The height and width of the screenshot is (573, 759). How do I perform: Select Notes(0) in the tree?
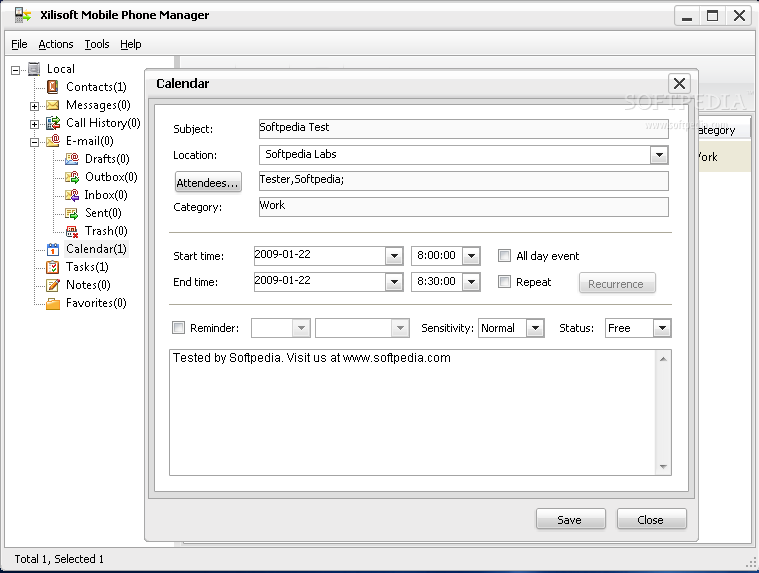click(x=88, y=285)
